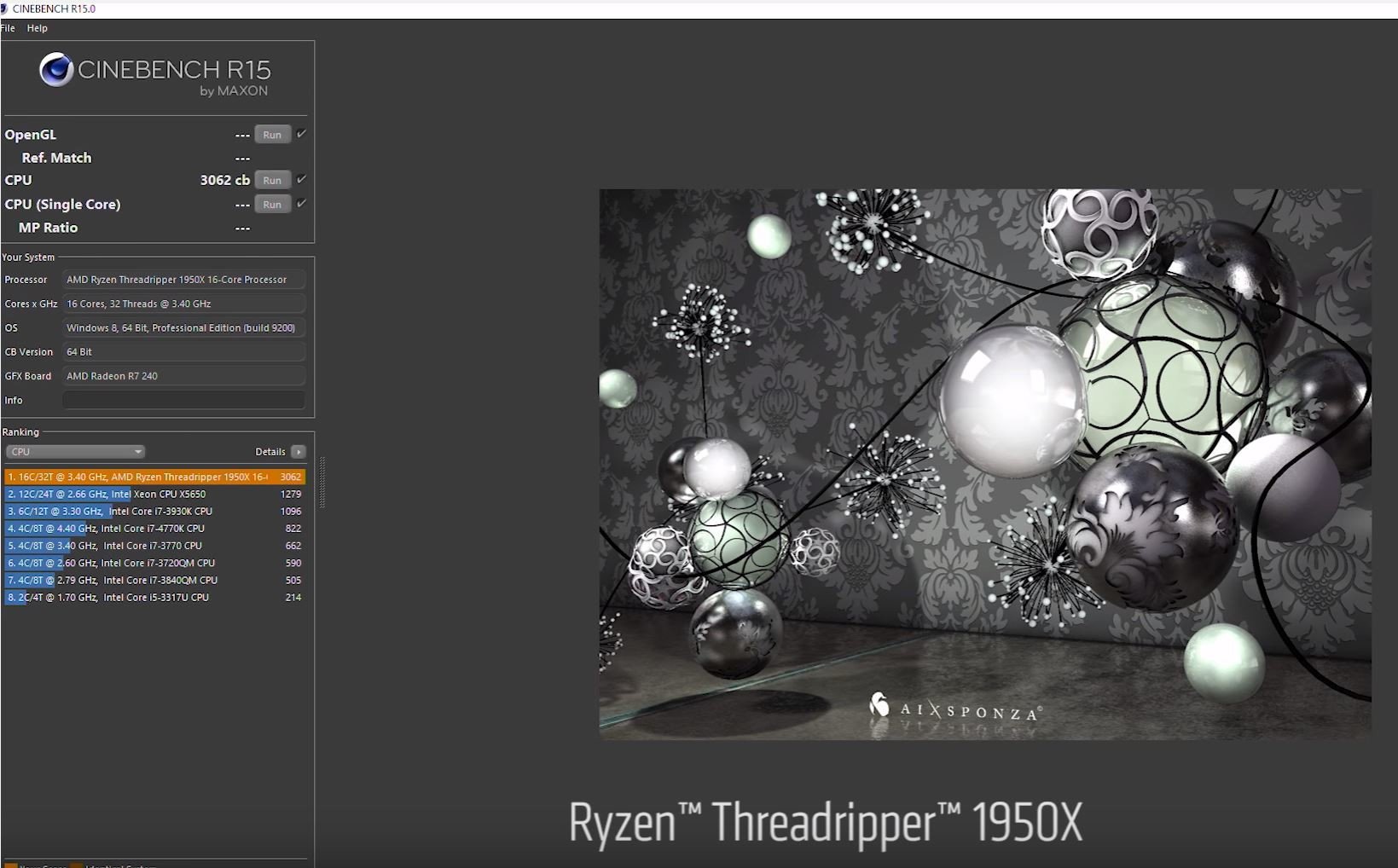Open the Help menu
Screen dimensions: 1398x868
tap(37, 28)
